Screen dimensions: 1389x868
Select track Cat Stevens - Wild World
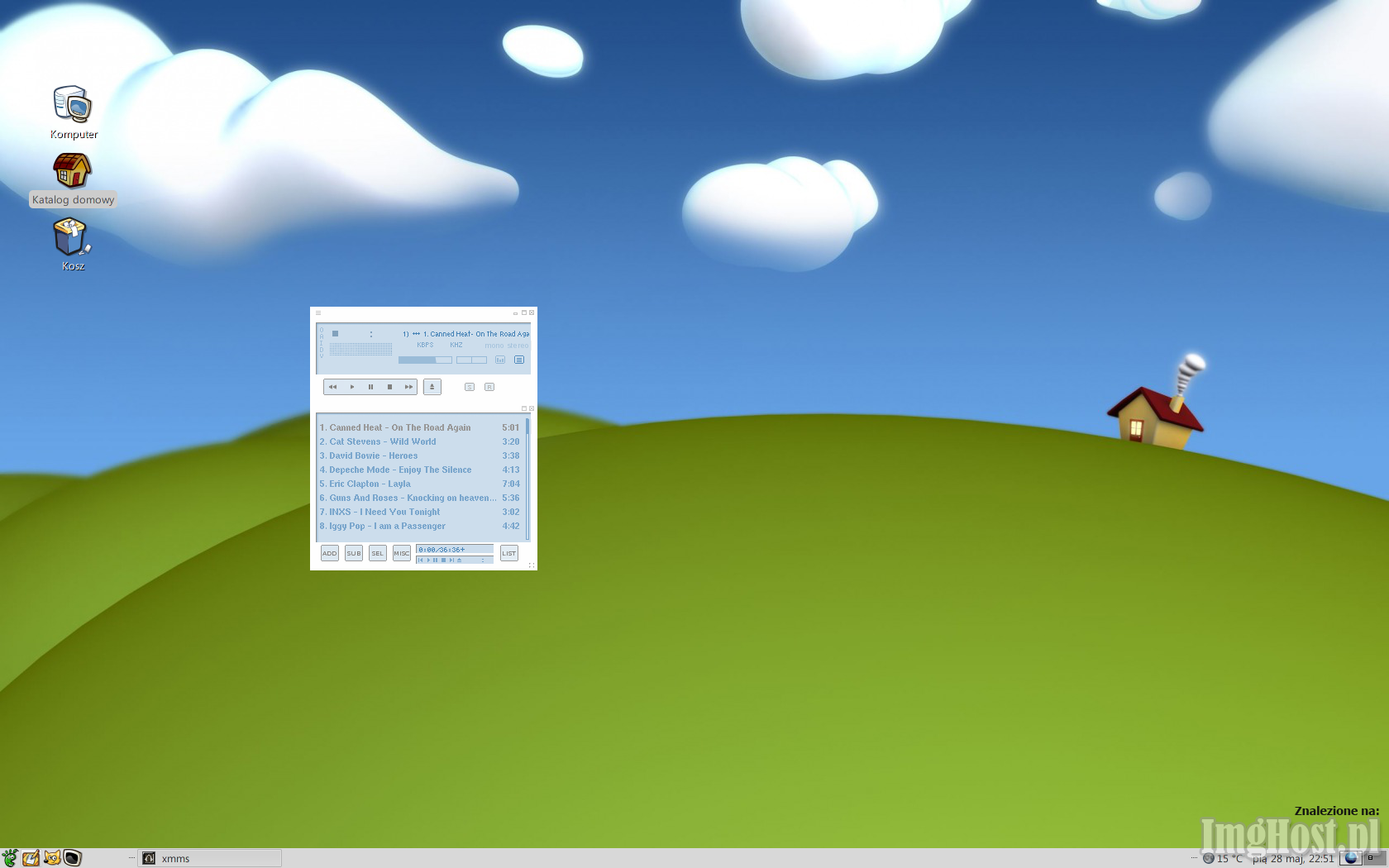point(420,441)
